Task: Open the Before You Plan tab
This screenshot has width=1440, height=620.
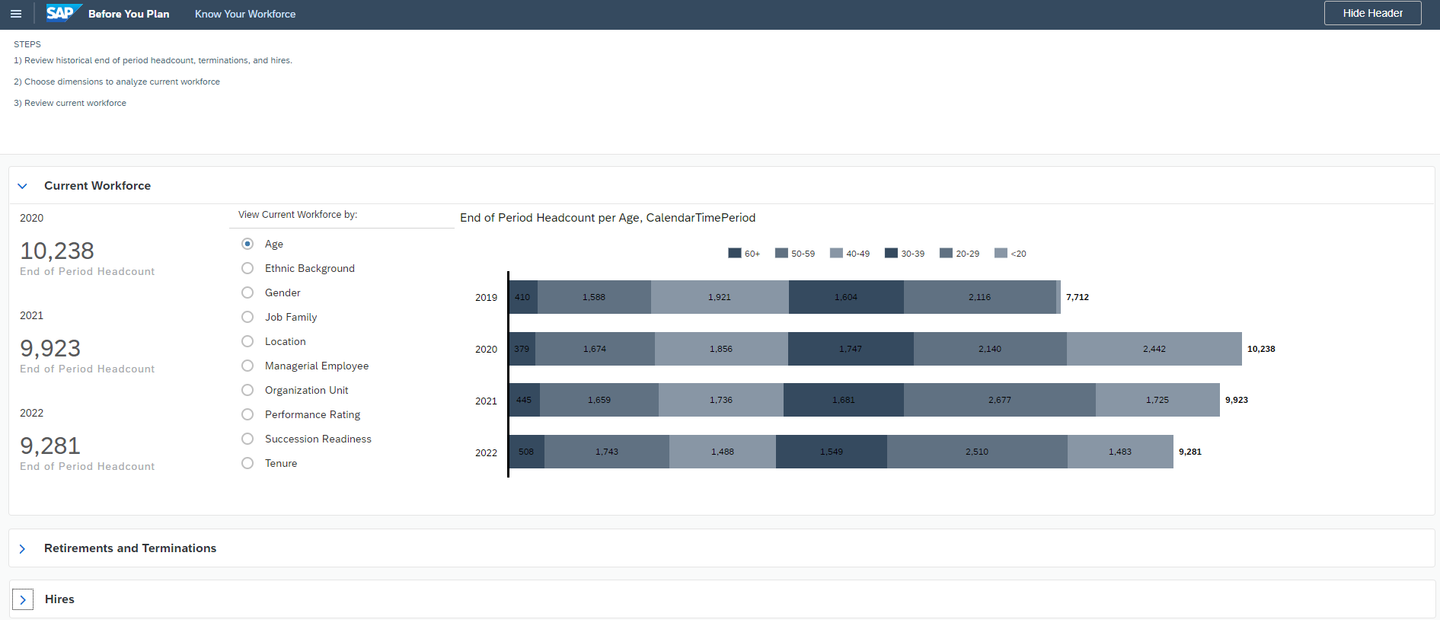Action: point(129,14)
